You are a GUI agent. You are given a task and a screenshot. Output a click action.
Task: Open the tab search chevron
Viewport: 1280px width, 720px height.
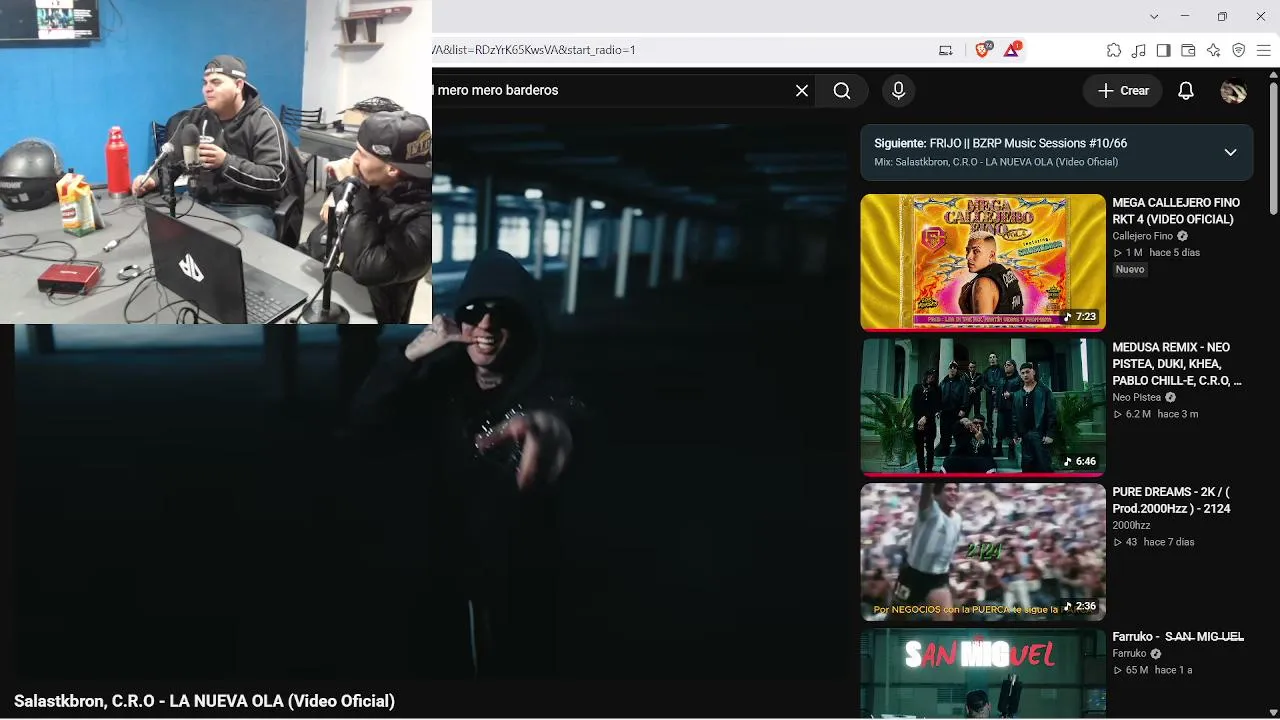coord(1154,16)
